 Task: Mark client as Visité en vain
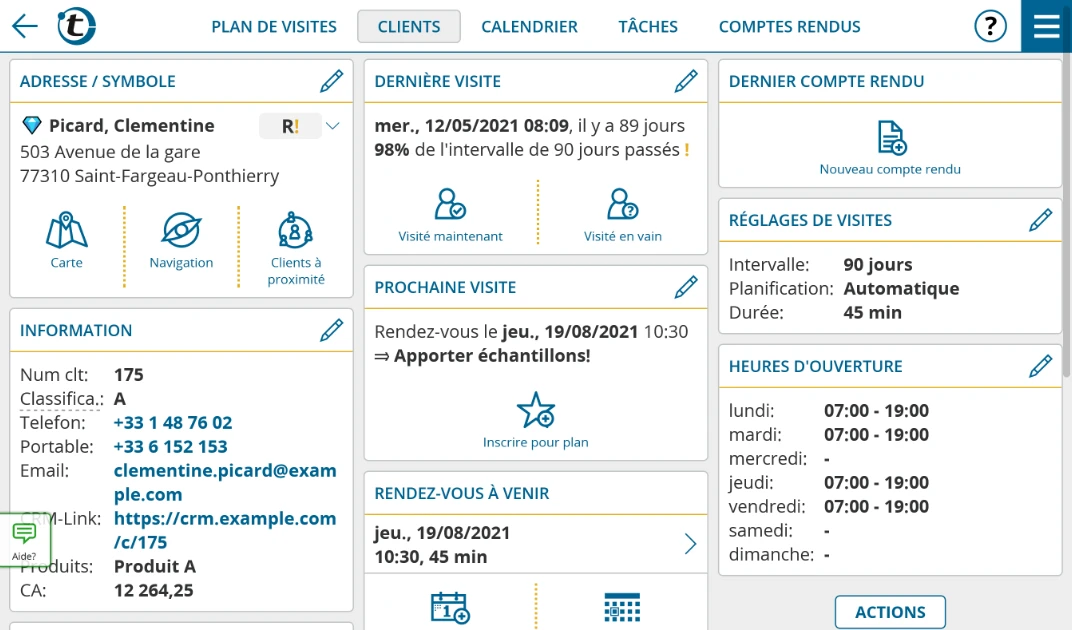(622, 215)
